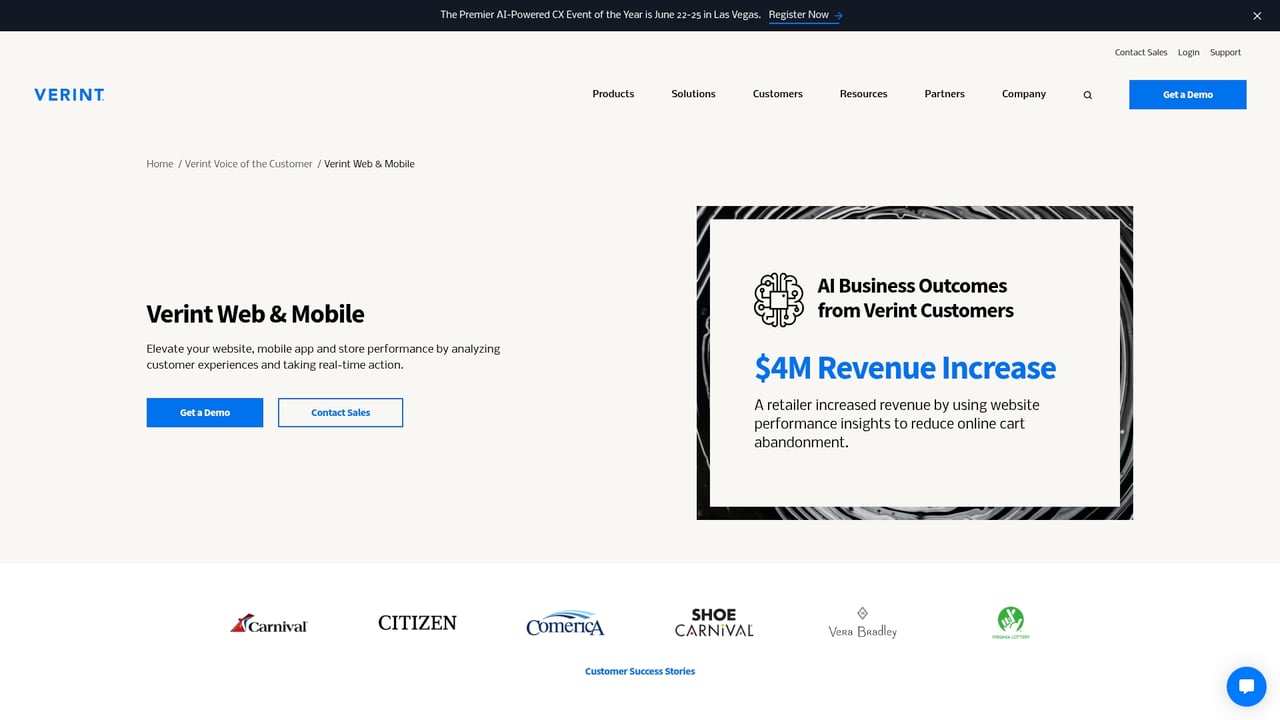Open the chat widget bubble
The height and width of the screenshot is (720, 1280).
pos(1246,686)
